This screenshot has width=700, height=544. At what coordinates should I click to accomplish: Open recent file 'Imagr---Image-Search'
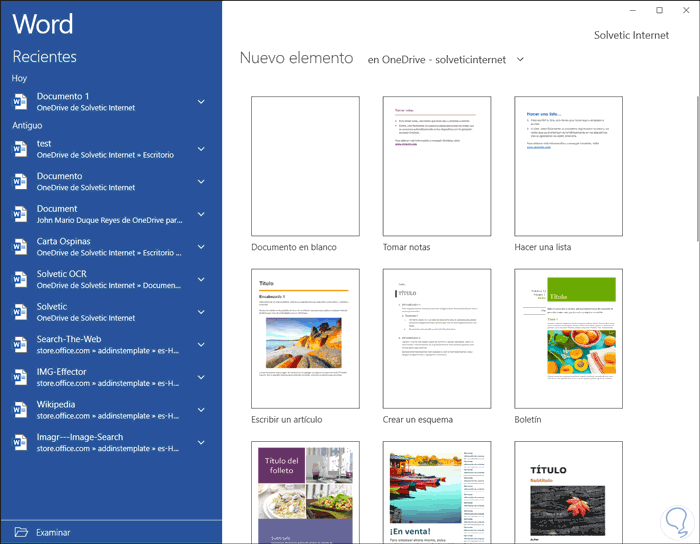click(x=111, y=442)
